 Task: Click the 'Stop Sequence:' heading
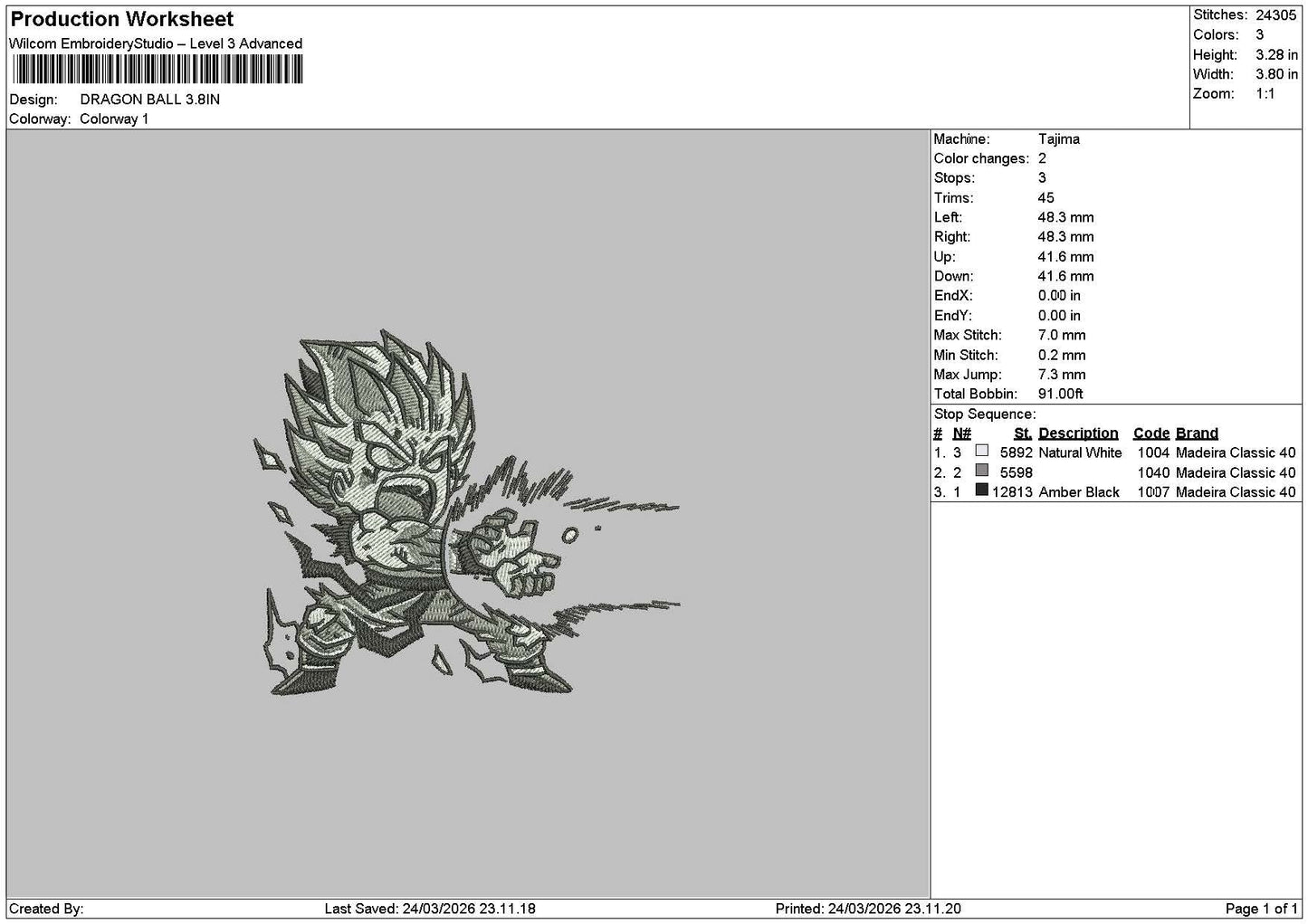tap(985, 414)
